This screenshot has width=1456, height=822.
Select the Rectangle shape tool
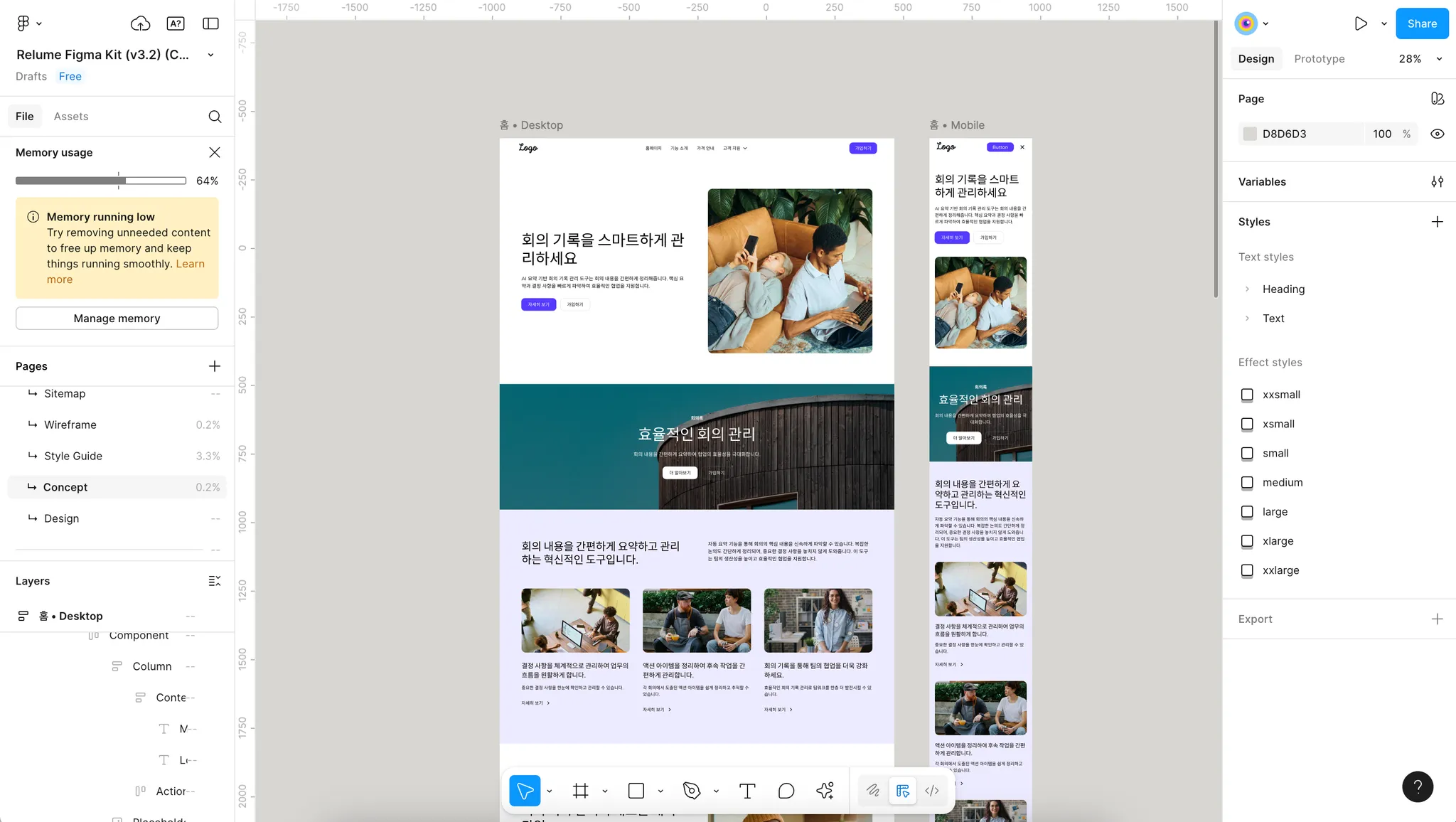click(x=636, y=790)
